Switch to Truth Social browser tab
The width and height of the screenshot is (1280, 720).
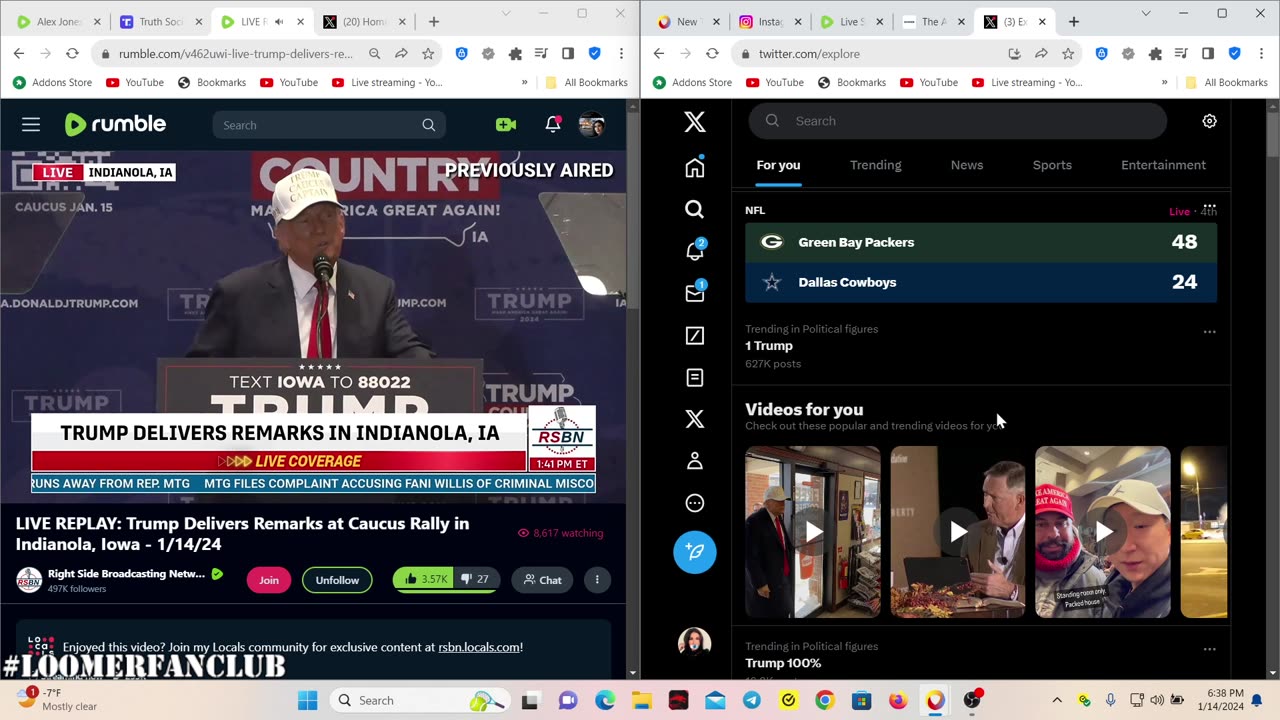(x=158, y=22)
